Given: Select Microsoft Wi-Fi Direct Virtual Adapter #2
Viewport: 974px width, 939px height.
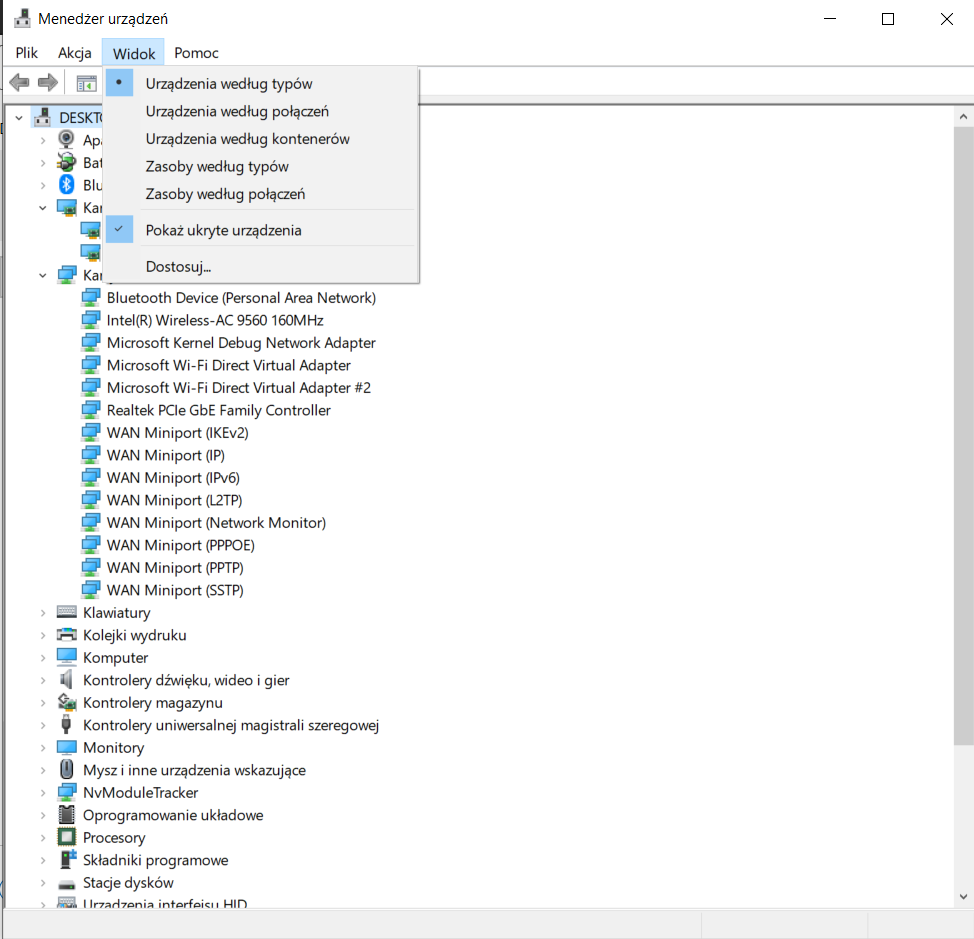Looking at the screenshot, I should (239, 388).
